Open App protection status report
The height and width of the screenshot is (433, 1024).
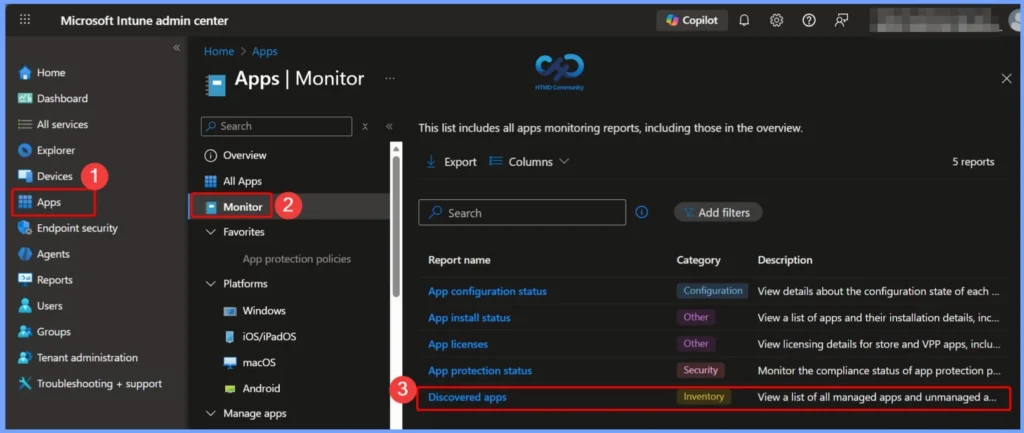480,371
